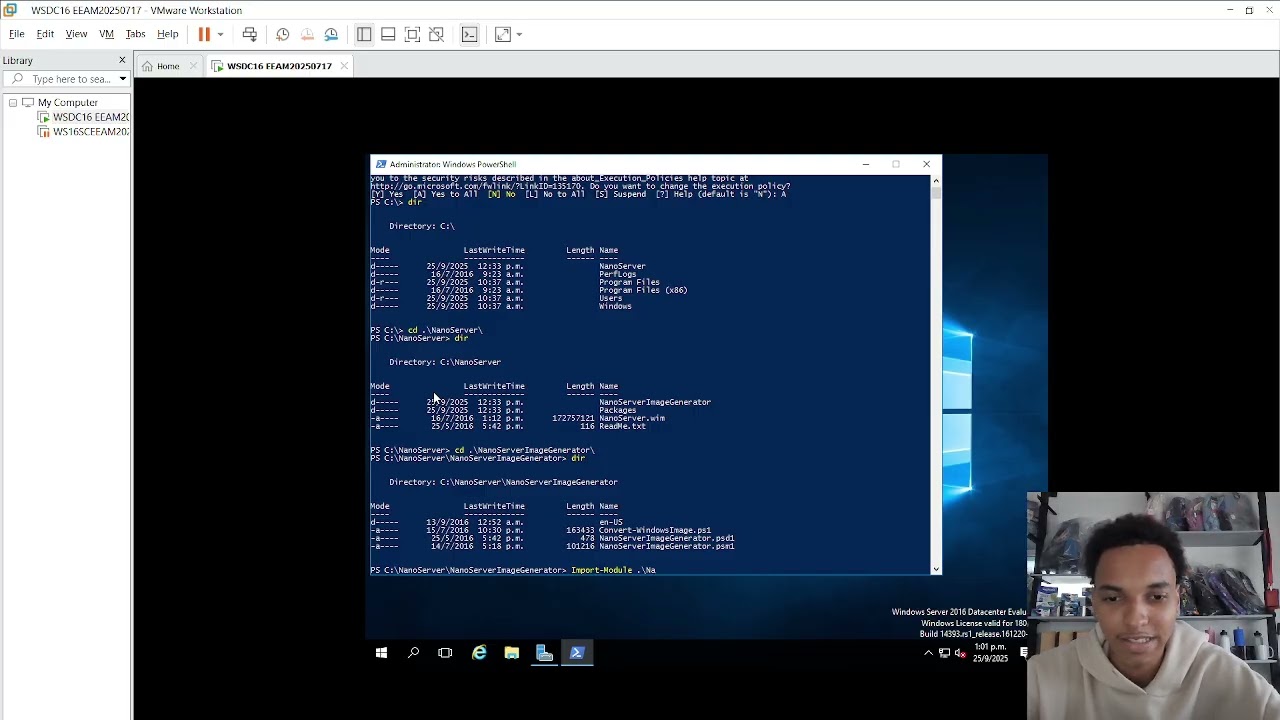Close the WSDC16 EEAM20250717 tab
The width and height of the screenshot is (1280, 720).
click(x=343, y=66)
